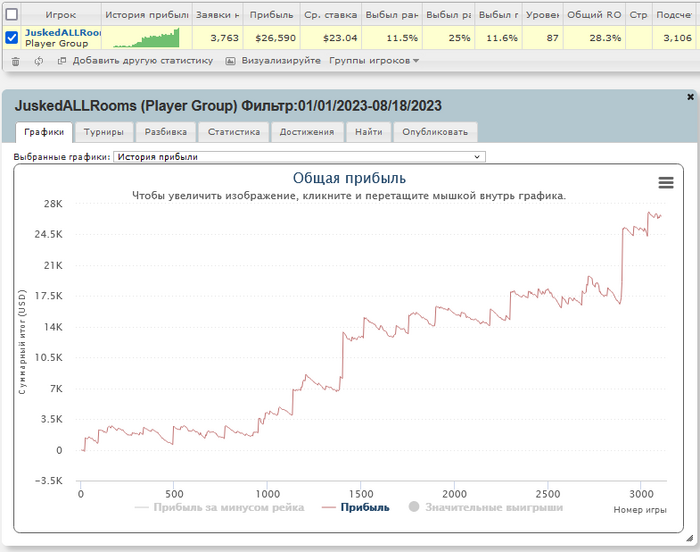This screenshot has height=552, width=700.
Task: Click the Общая прибыль chart title
Action: pyautogui.click(x=349, y=178)
